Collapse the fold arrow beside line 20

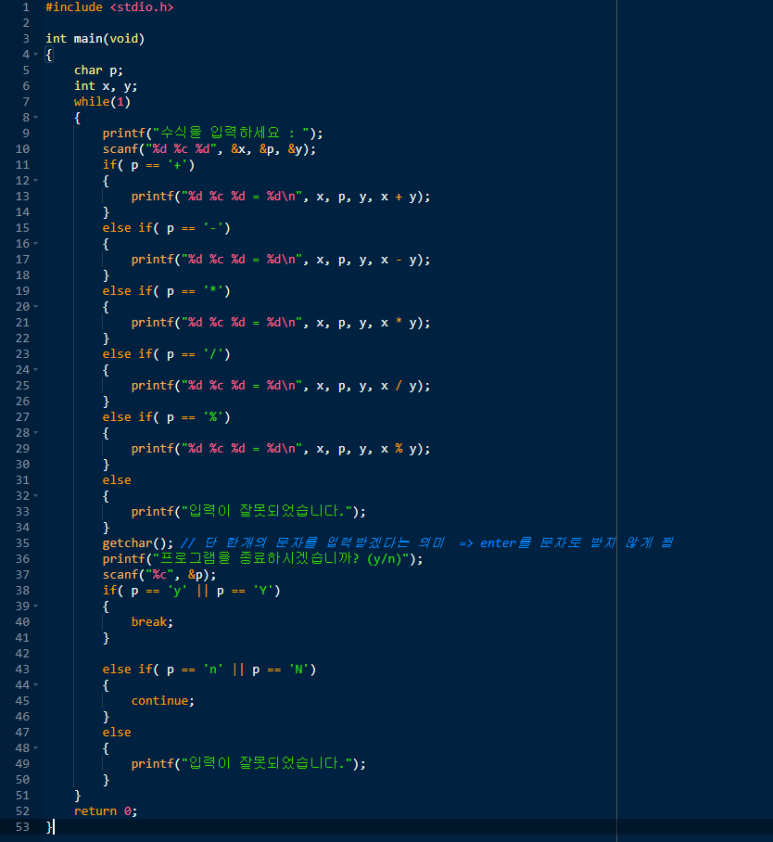point(35,307)
